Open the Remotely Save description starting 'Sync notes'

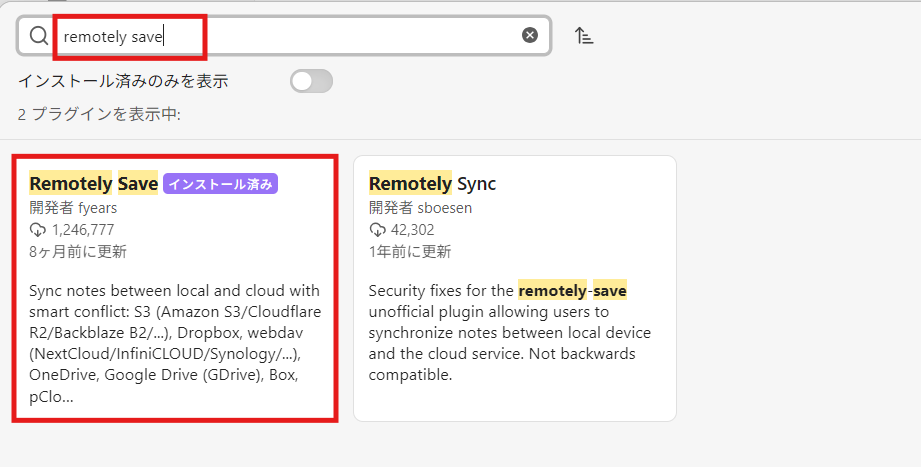click(x=175, y=344)
